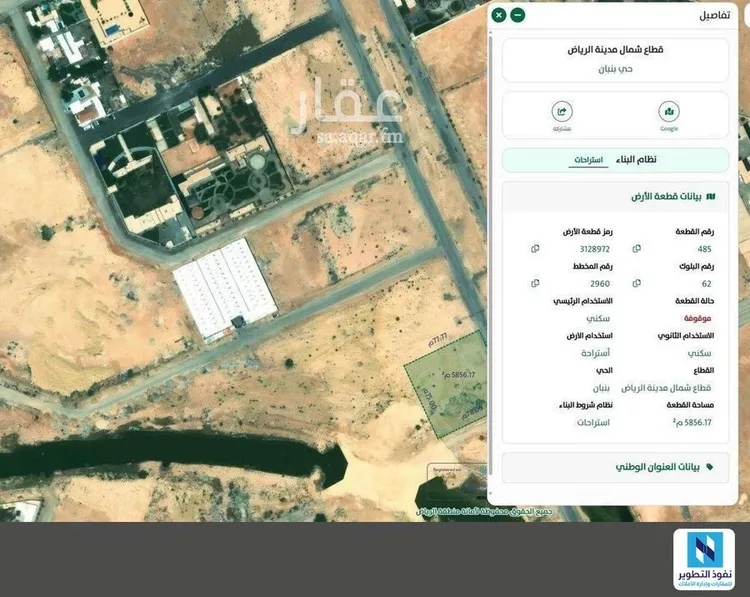Click the tag icon beside بيانات العنوان الوطني
Image resolution: width=750 pixels, height=597 pixels.
[709, 466]
